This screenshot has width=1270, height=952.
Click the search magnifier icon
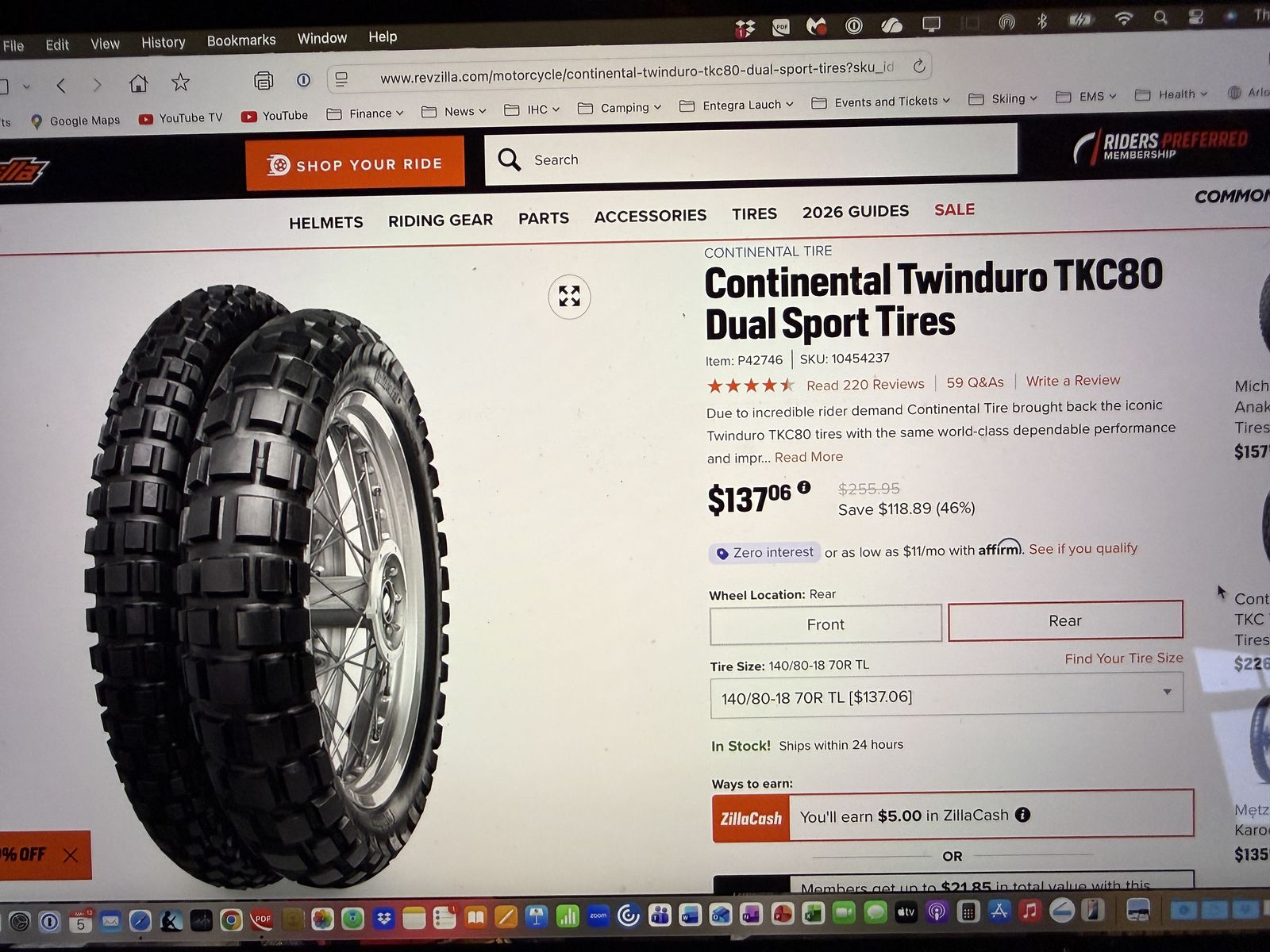pos(509,159)
